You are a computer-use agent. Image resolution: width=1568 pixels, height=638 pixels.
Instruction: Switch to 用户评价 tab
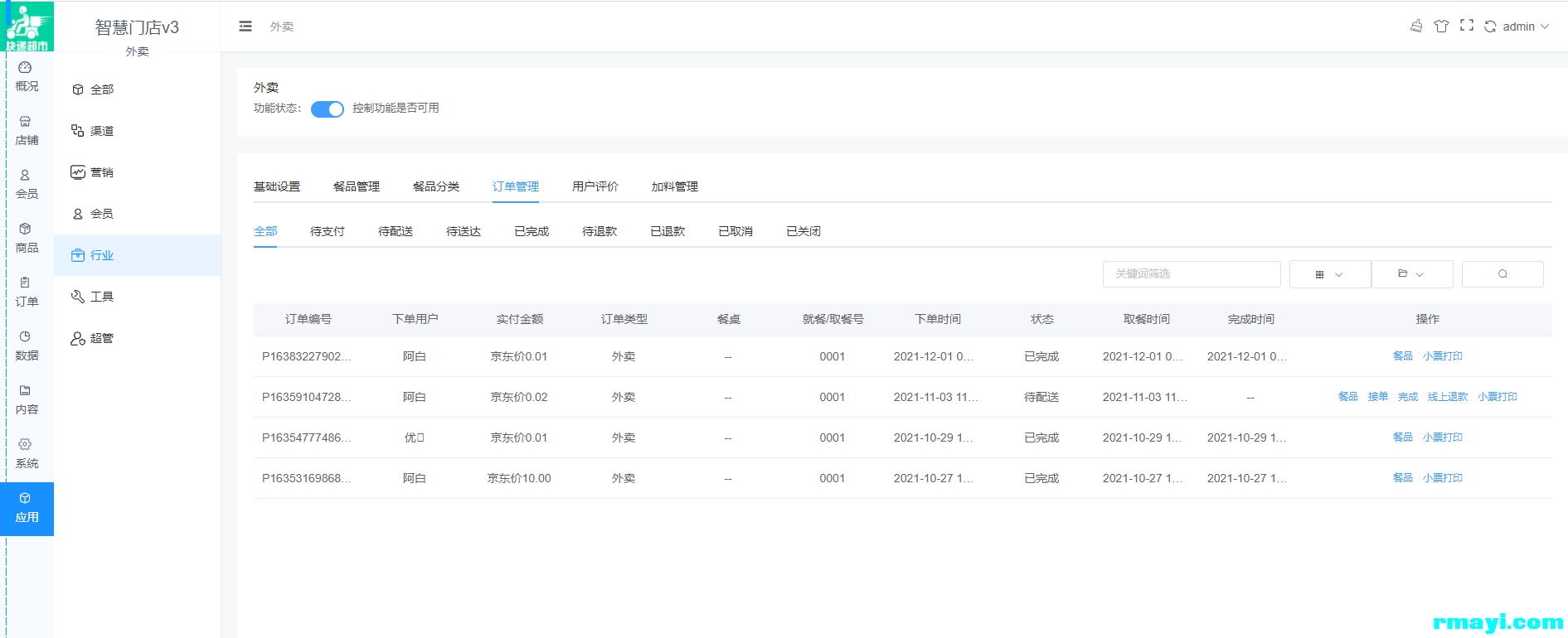595,186
